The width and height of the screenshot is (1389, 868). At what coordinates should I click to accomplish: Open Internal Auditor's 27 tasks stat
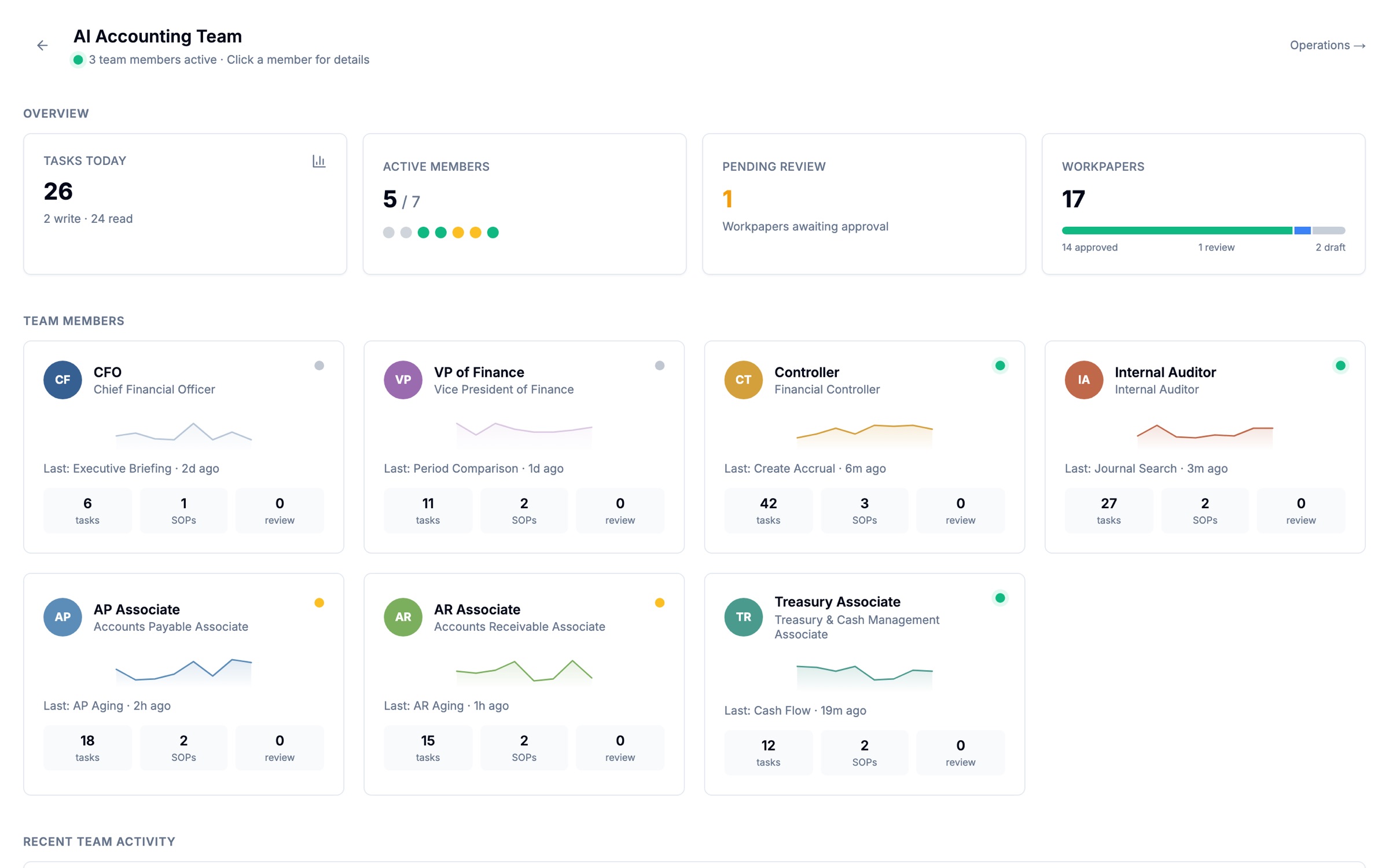1108,510
